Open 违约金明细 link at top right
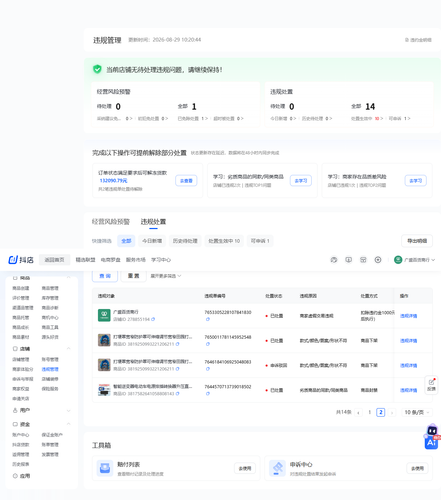The height and width of the screenshot is (500, 441). [x=419, y=40]
